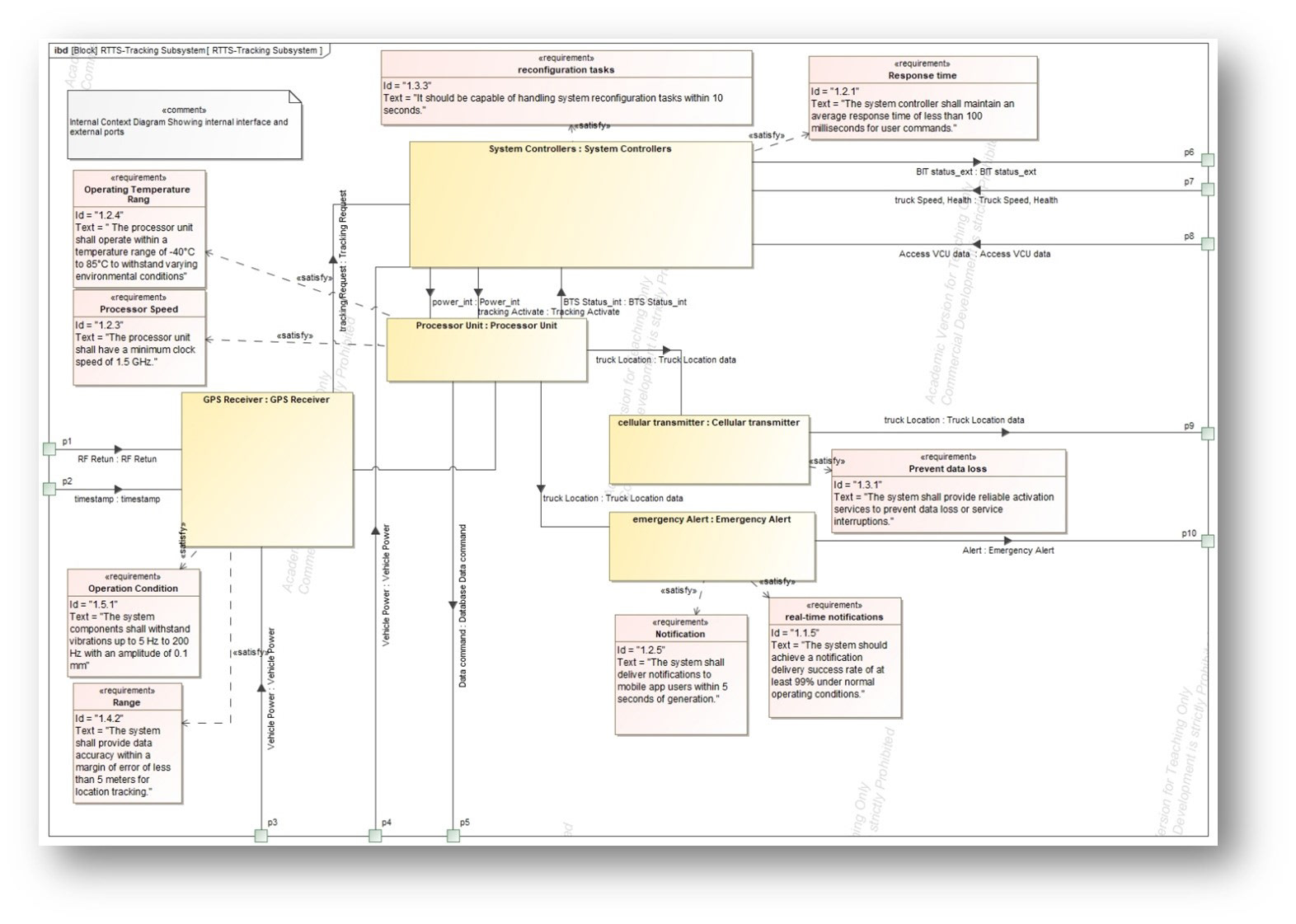Click port p4 at the bottom edge

coord(375,836)
